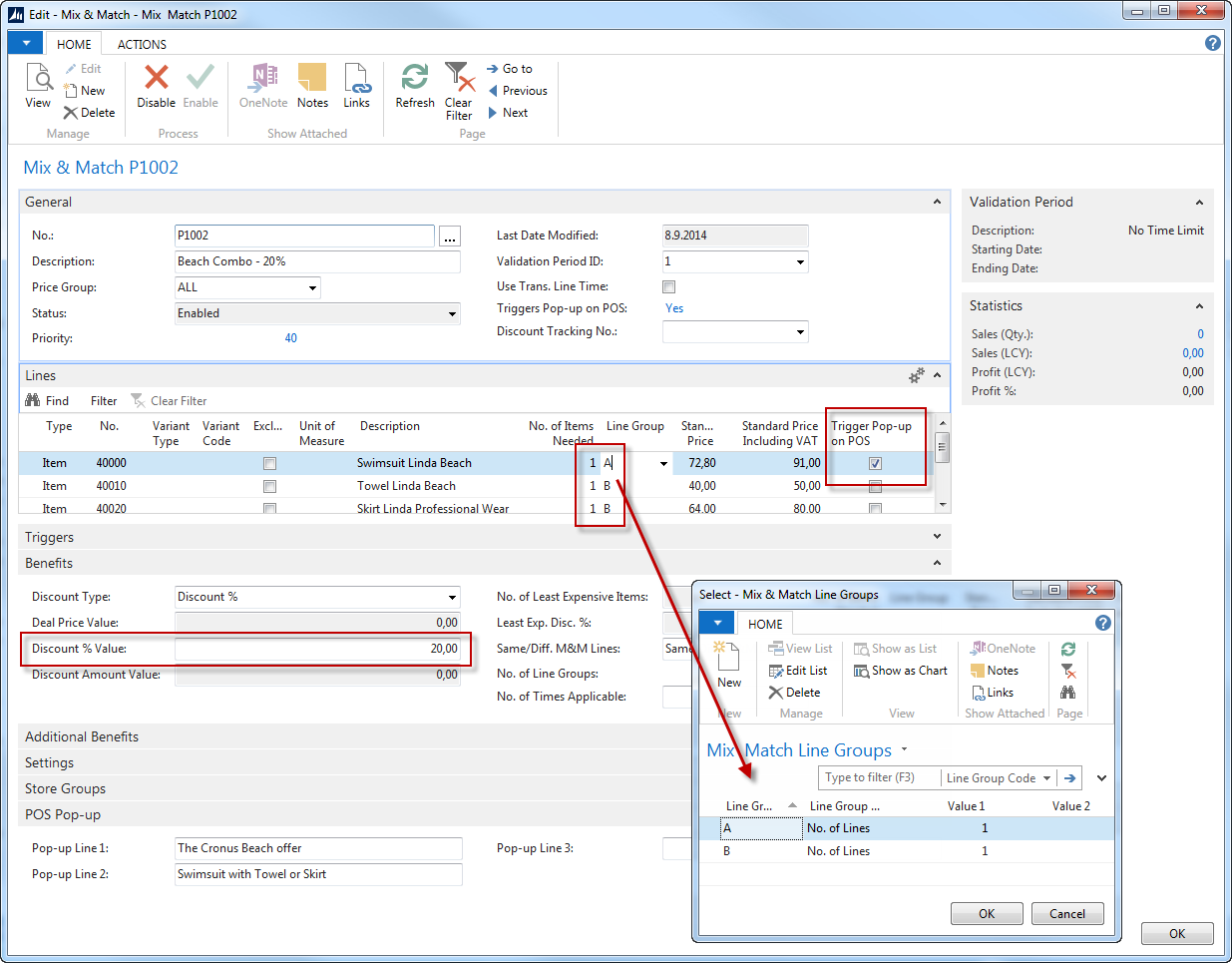Image resolution: width=1232 pixels, height=963 pixels.
Task: Toggle Use Trans. Line Time checkbox
Action: pos(669,287)
